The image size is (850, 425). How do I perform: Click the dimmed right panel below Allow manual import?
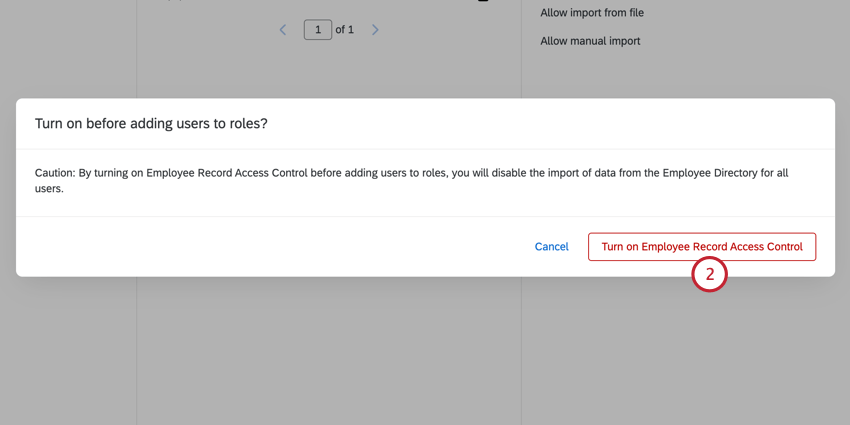tap(680, 75)
